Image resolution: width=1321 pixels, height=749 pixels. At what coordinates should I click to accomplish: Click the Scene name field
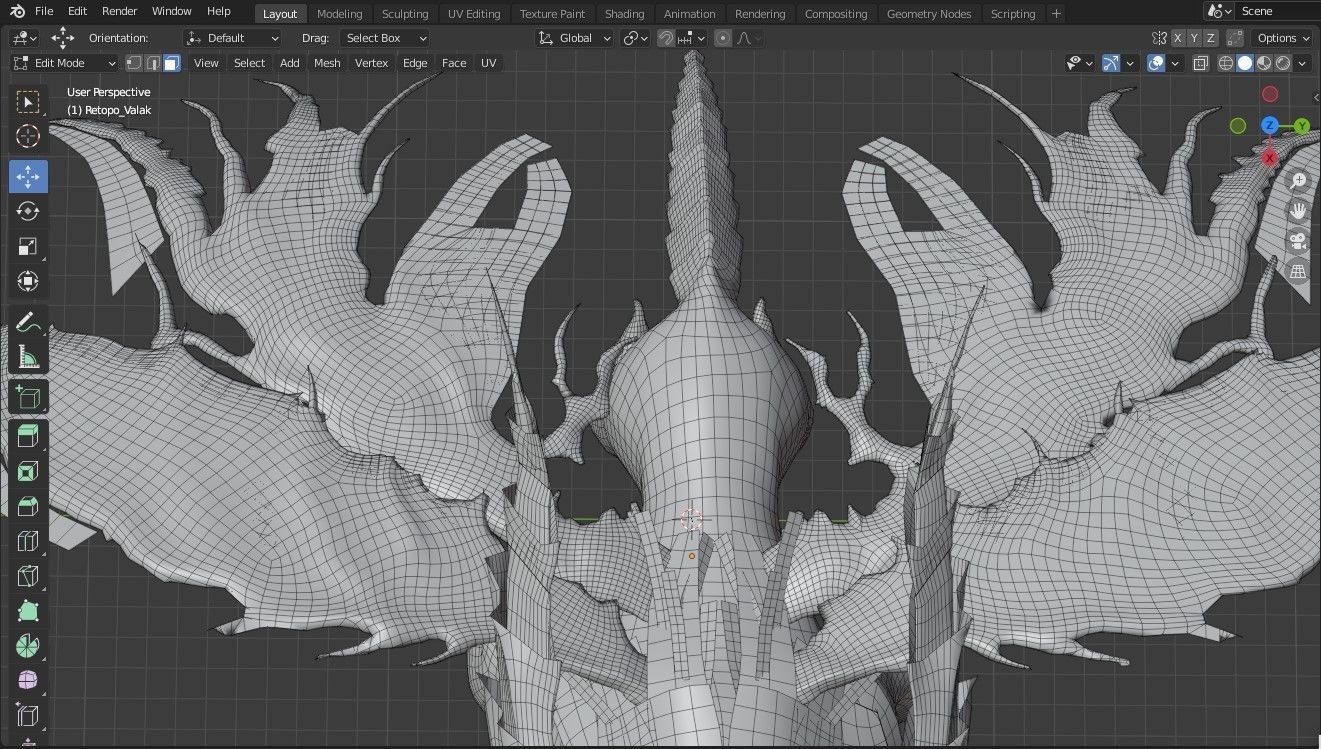point(1278,12)
